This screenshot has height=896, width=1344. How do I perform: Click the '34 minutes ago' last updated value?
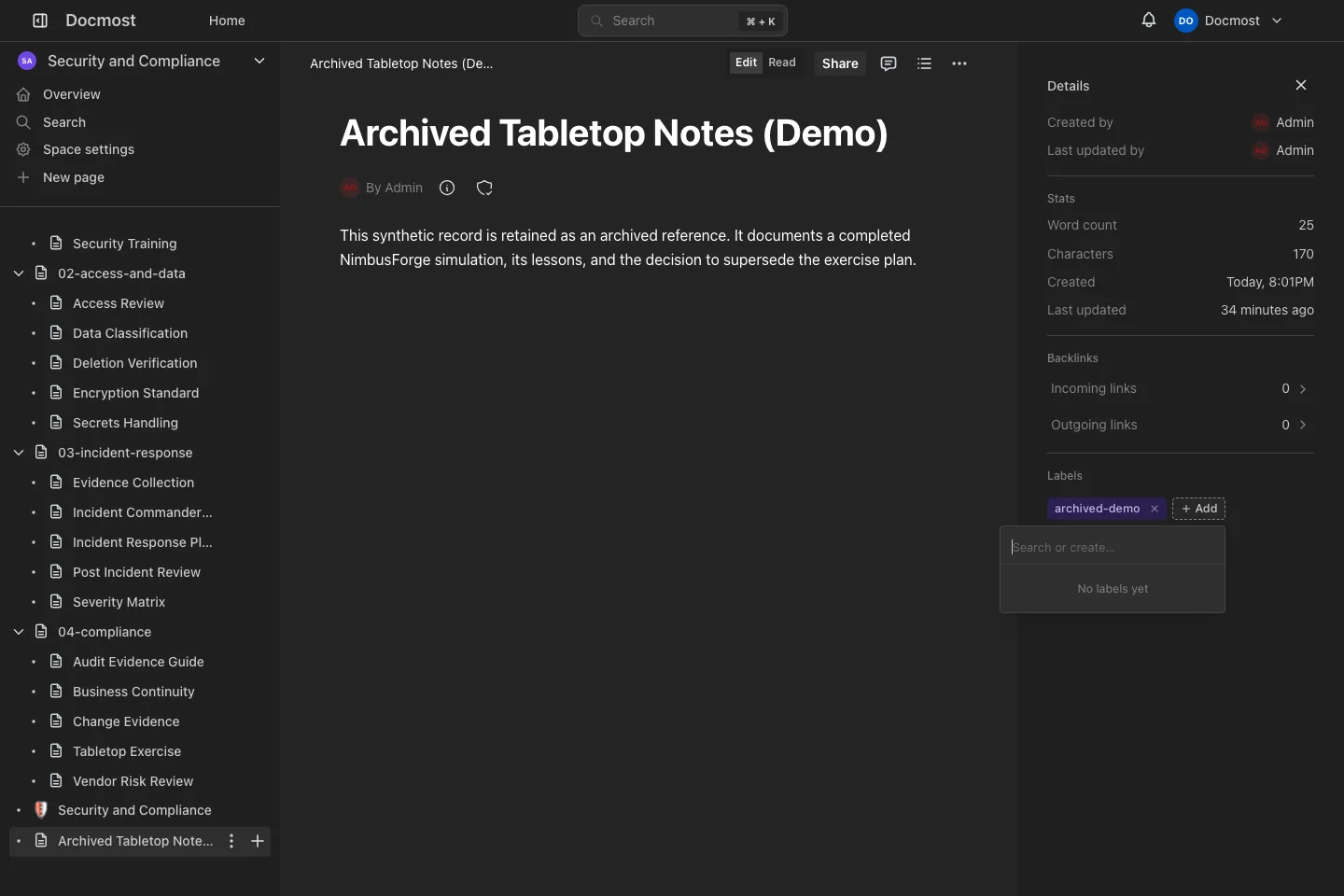[1267, 310]
